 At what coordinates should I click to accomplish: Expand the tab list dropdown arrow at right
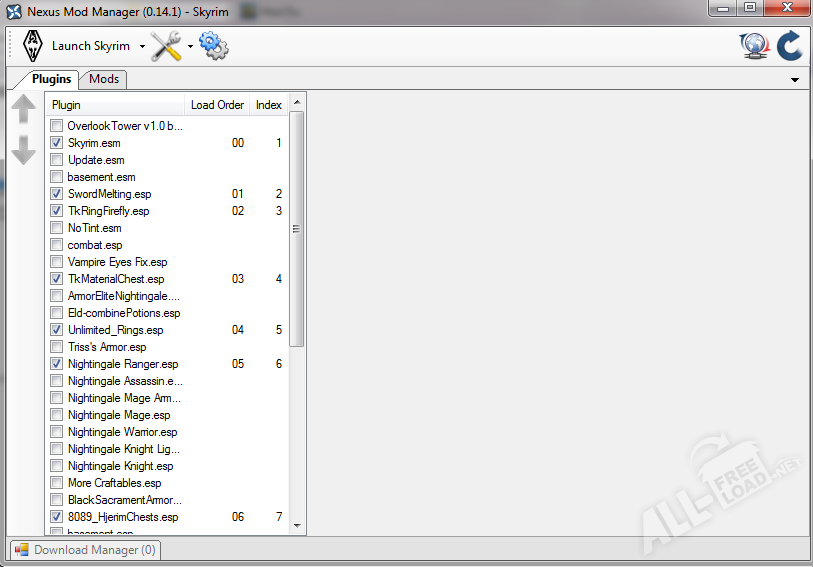click(795, 80)
